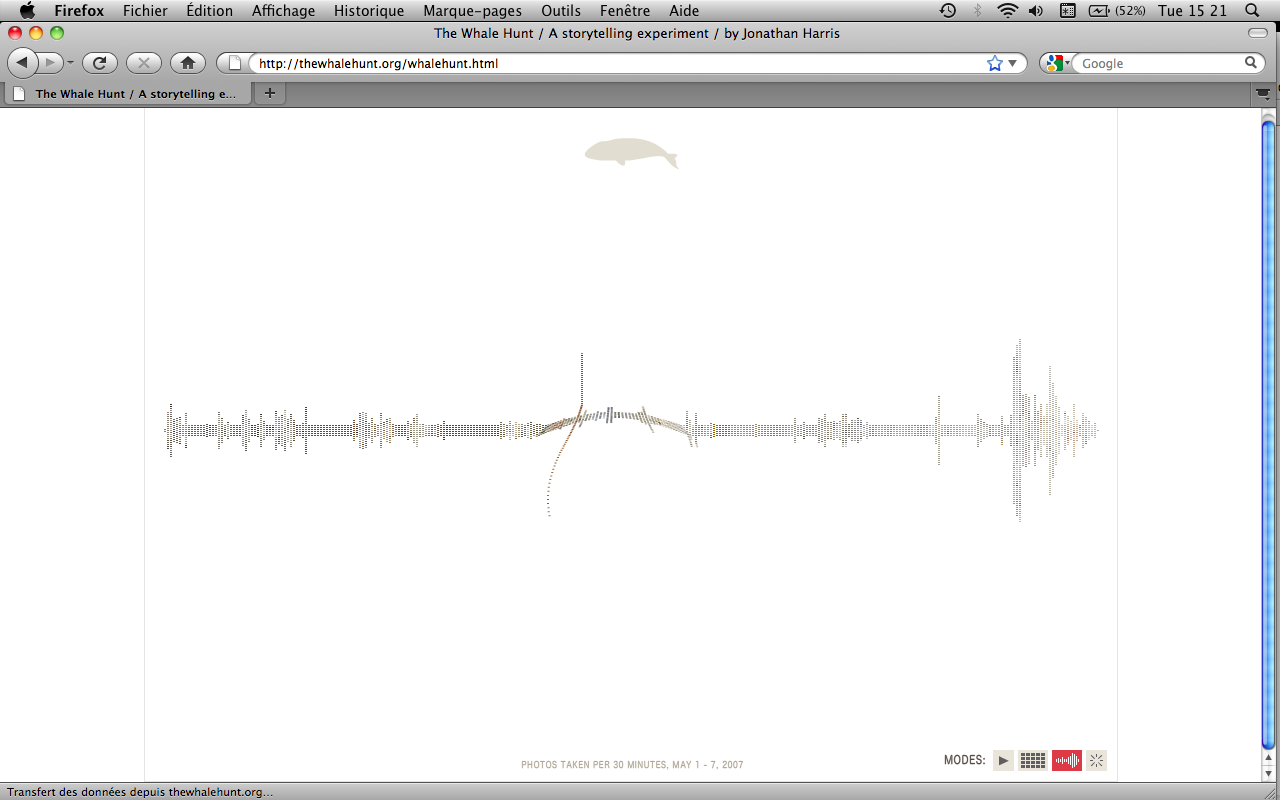Screen dimensions: 1280x800
Task: Click the 'Transfert des données' status bar text
Action: click(x=140, y=791)
